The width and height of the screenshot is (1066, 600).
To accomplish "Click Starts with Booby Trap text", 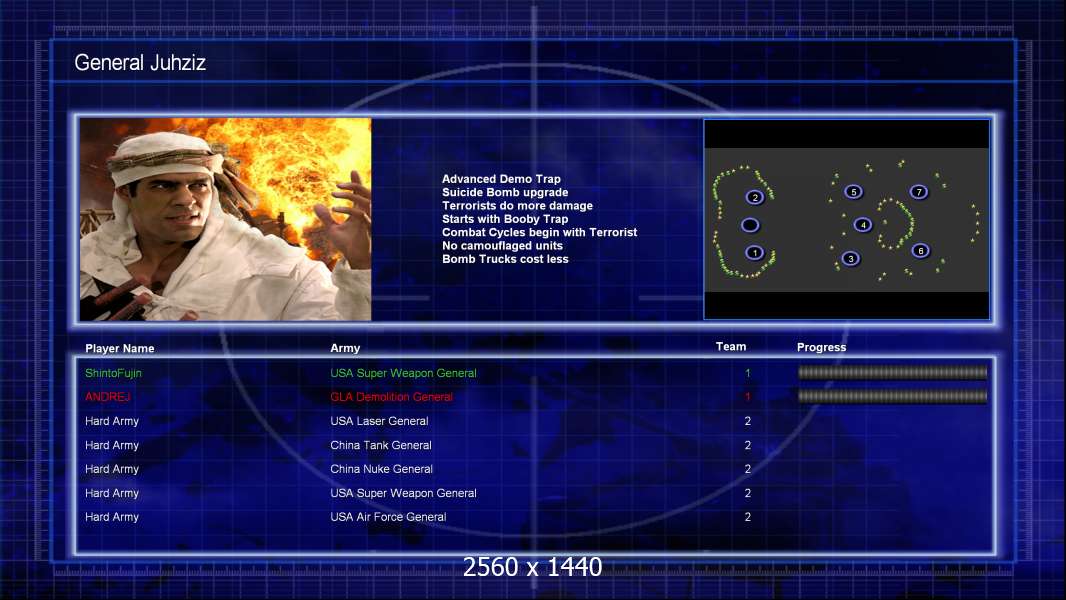I will click(x=505, y=219).
